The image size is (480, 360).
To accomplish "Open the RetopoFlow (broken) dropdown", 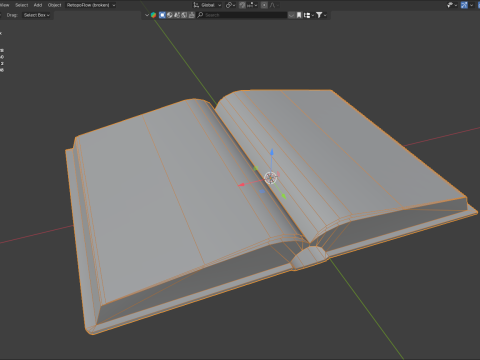I will [x=91, y=5].
